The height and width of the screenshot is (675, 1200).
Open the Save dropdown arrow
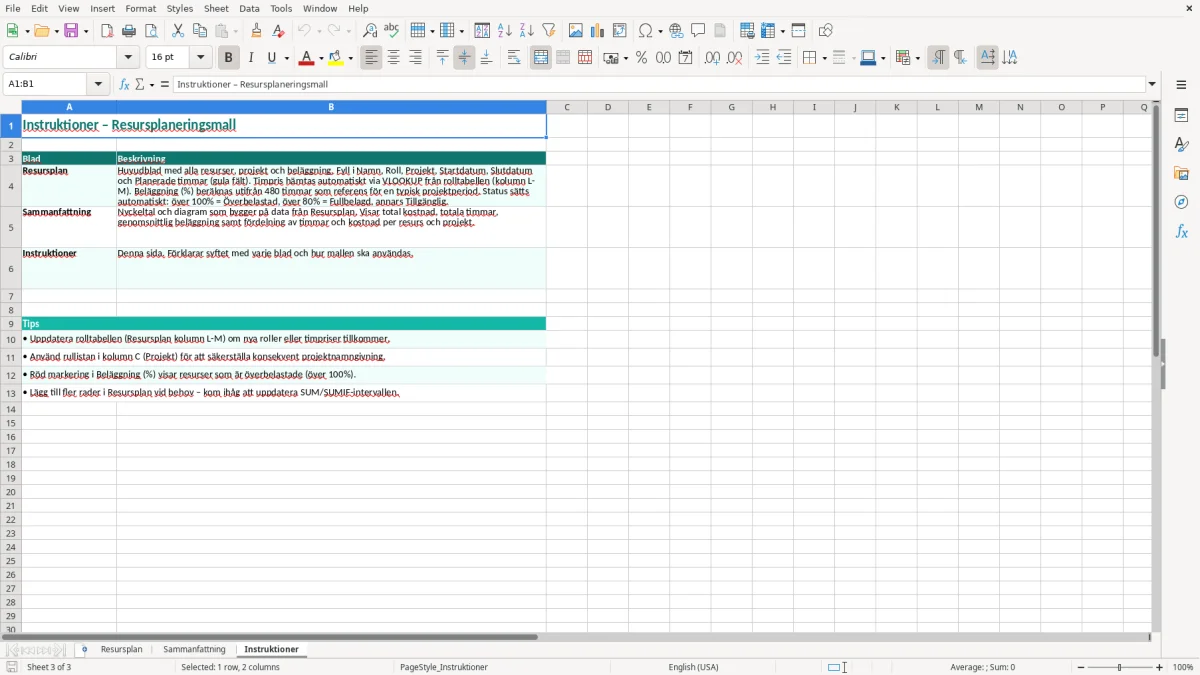tap(86, 31)
